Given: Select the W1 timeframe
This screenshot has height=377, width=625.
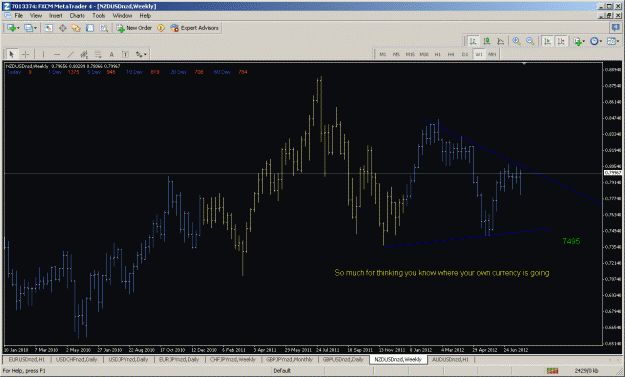Looking at the screenshot, I should point(479,54).
